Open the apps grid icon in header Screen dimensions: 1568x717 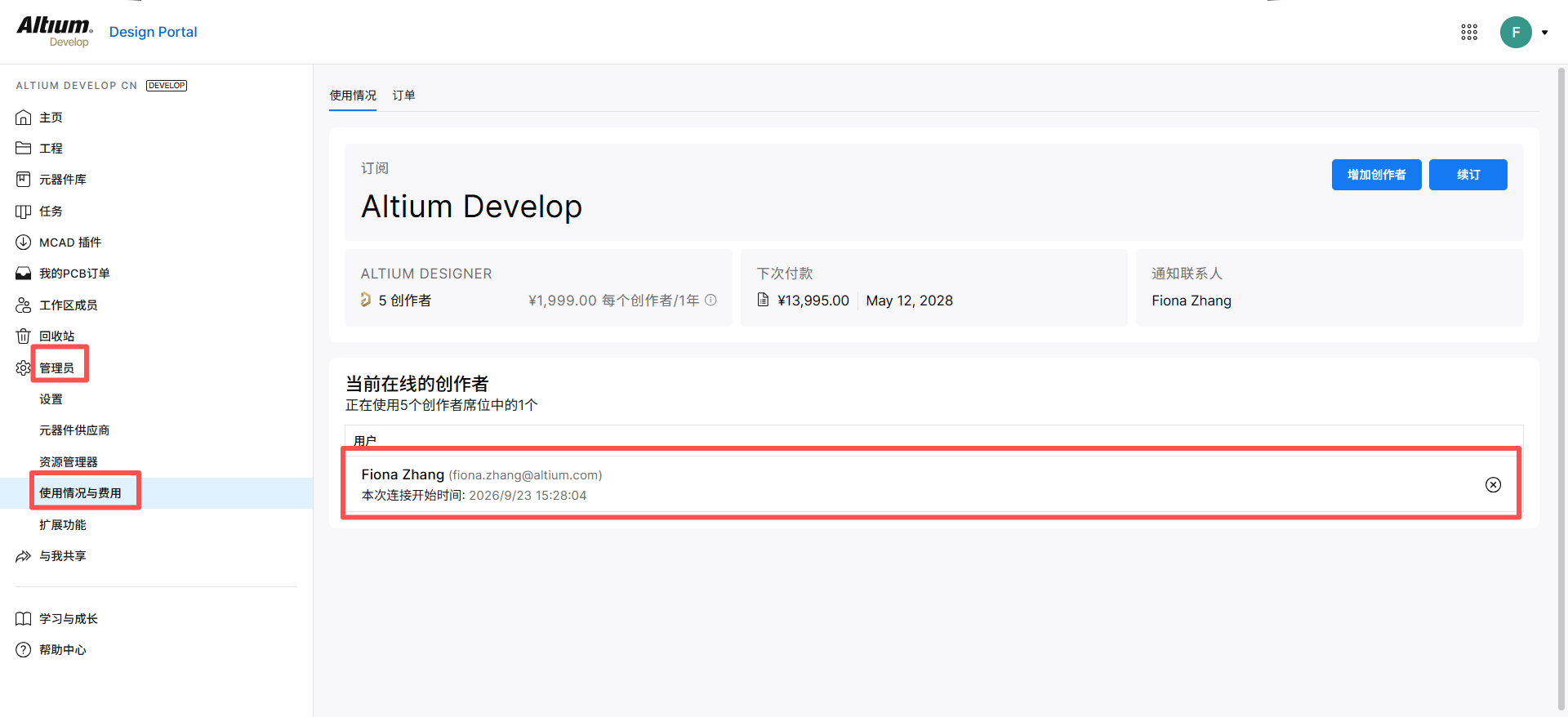[1469, 32]
